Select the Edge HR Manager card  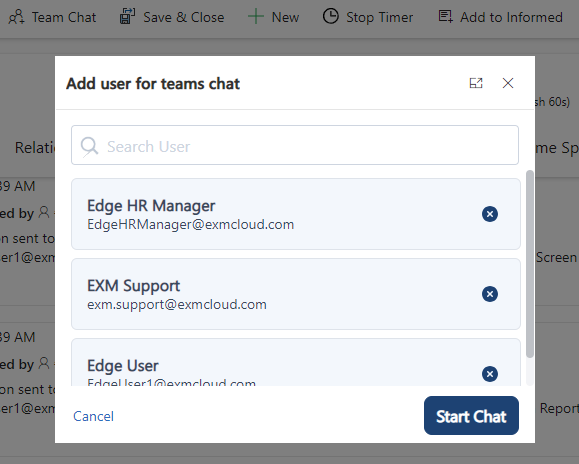[296, 214]
